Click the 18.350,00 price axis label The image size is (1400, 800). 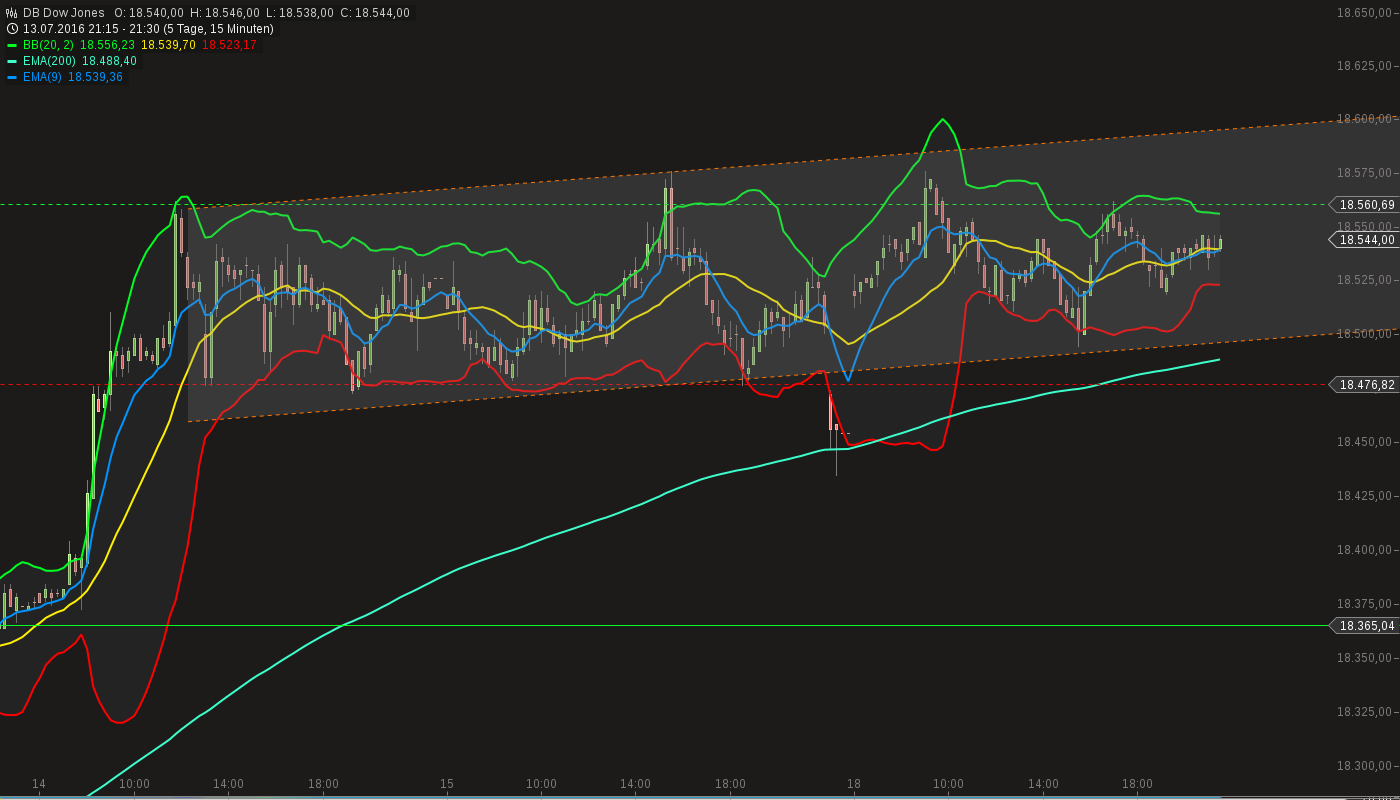1366,658
